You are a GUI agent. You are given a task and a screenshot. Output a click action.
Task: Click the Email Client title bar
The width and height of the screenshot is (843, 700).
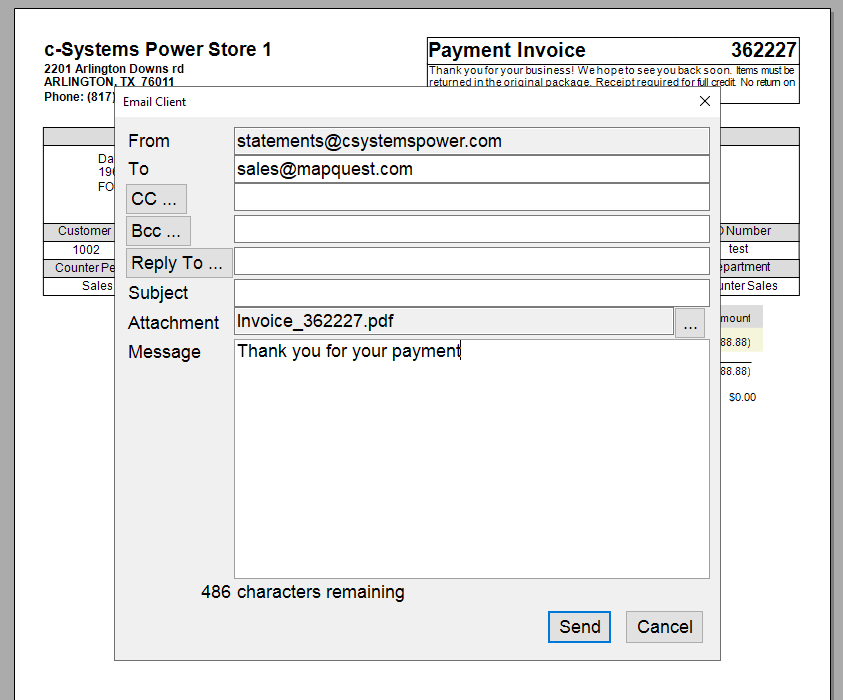(400, 101)
